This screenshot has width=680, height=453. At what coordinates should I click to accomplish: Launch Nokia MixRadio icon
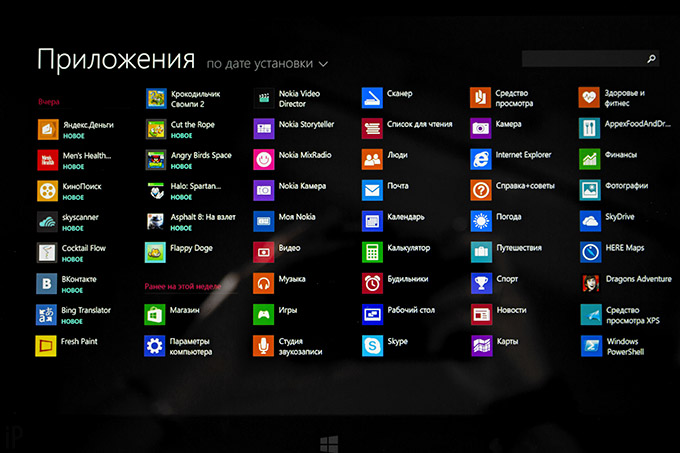click(264, 160)
